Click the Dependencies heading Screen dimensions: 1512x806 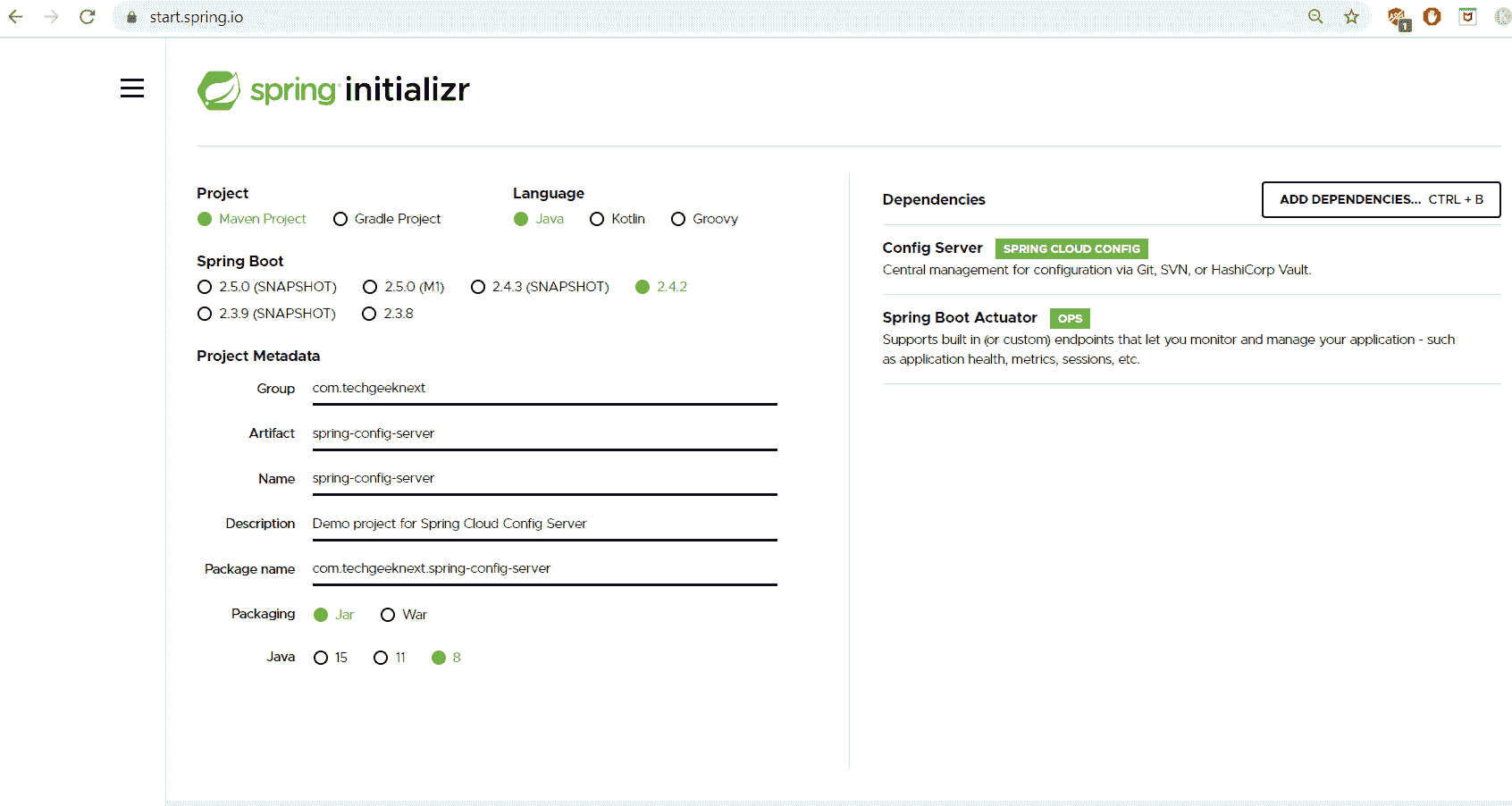click(934, 200)
